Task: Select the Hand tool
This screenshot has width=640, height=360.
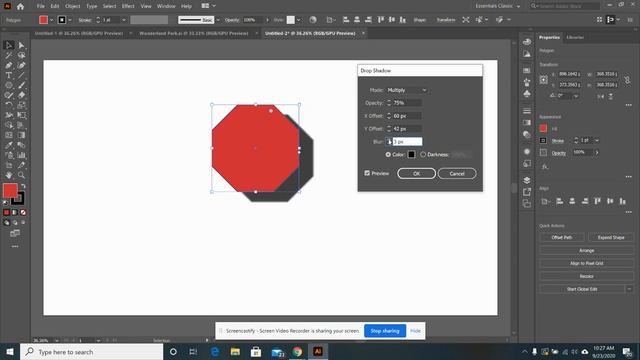Action: 9,175
